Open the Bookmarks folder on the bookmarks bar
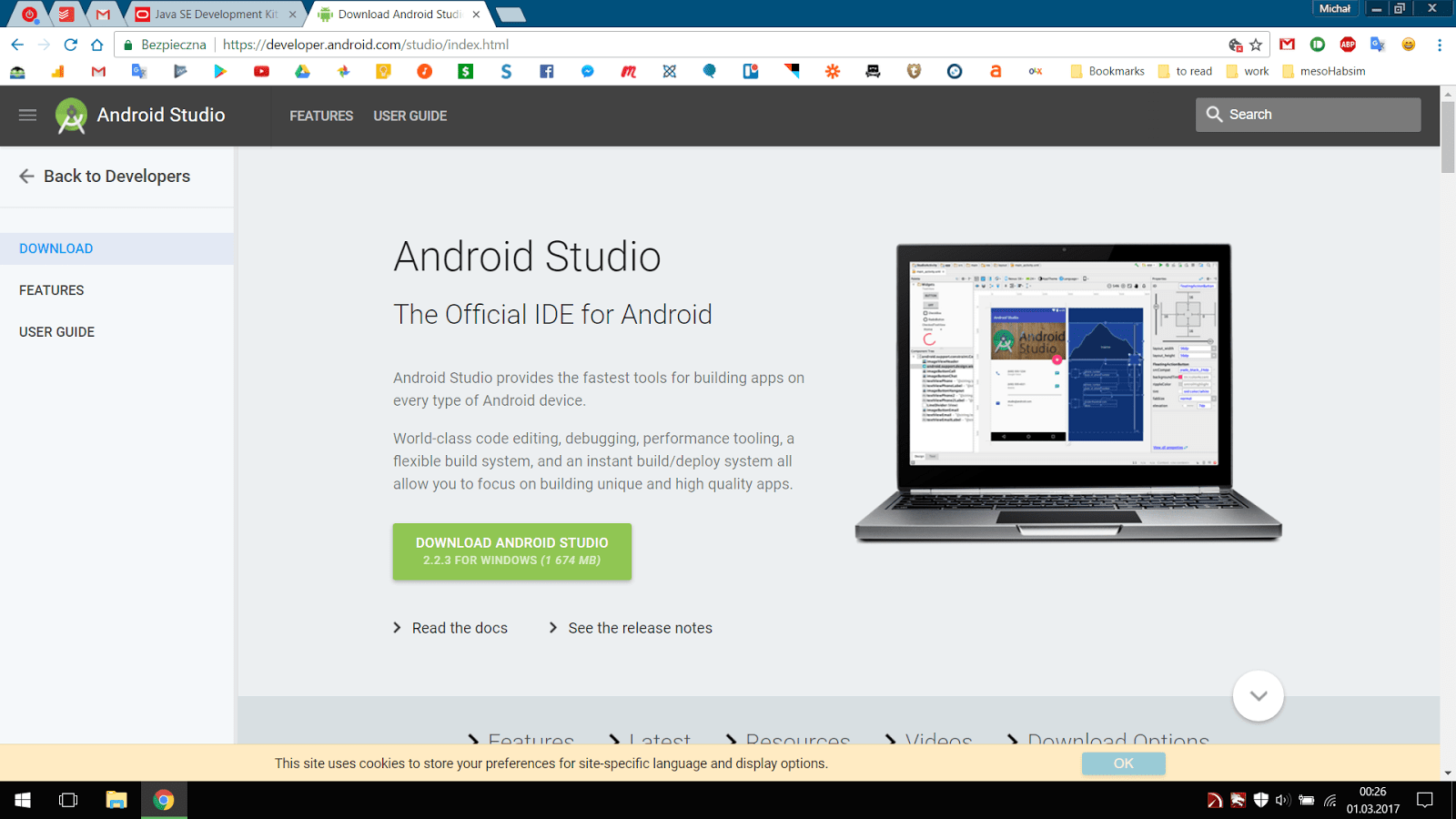Image resolution: width=1456 pixels, height=819 pixels. (1107, 71)
